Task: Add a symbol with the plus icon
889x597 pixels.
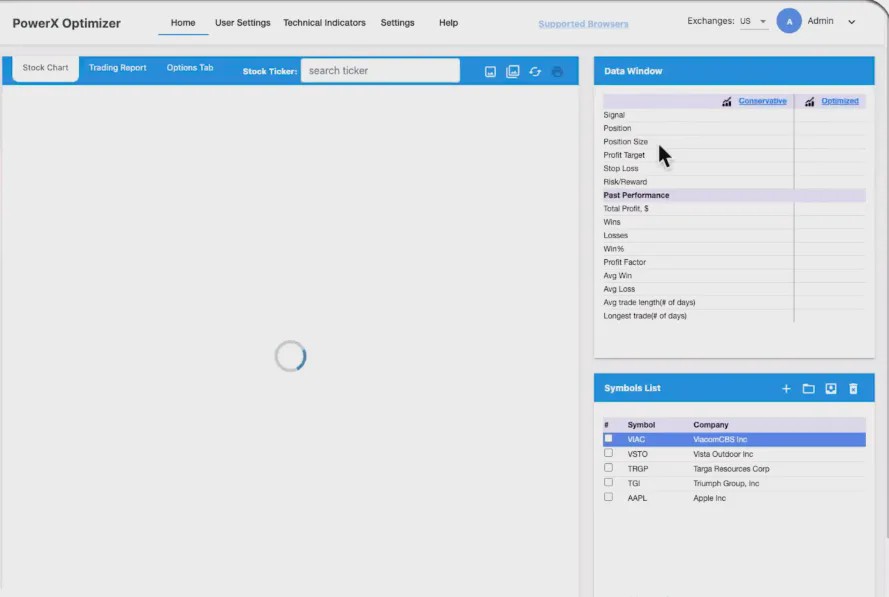Action: click(786, 388)
